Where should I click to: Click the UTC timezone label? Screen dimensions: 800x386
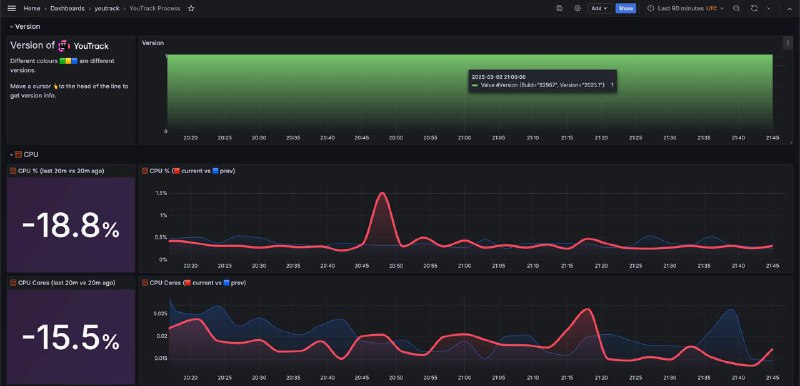(711, 8)
